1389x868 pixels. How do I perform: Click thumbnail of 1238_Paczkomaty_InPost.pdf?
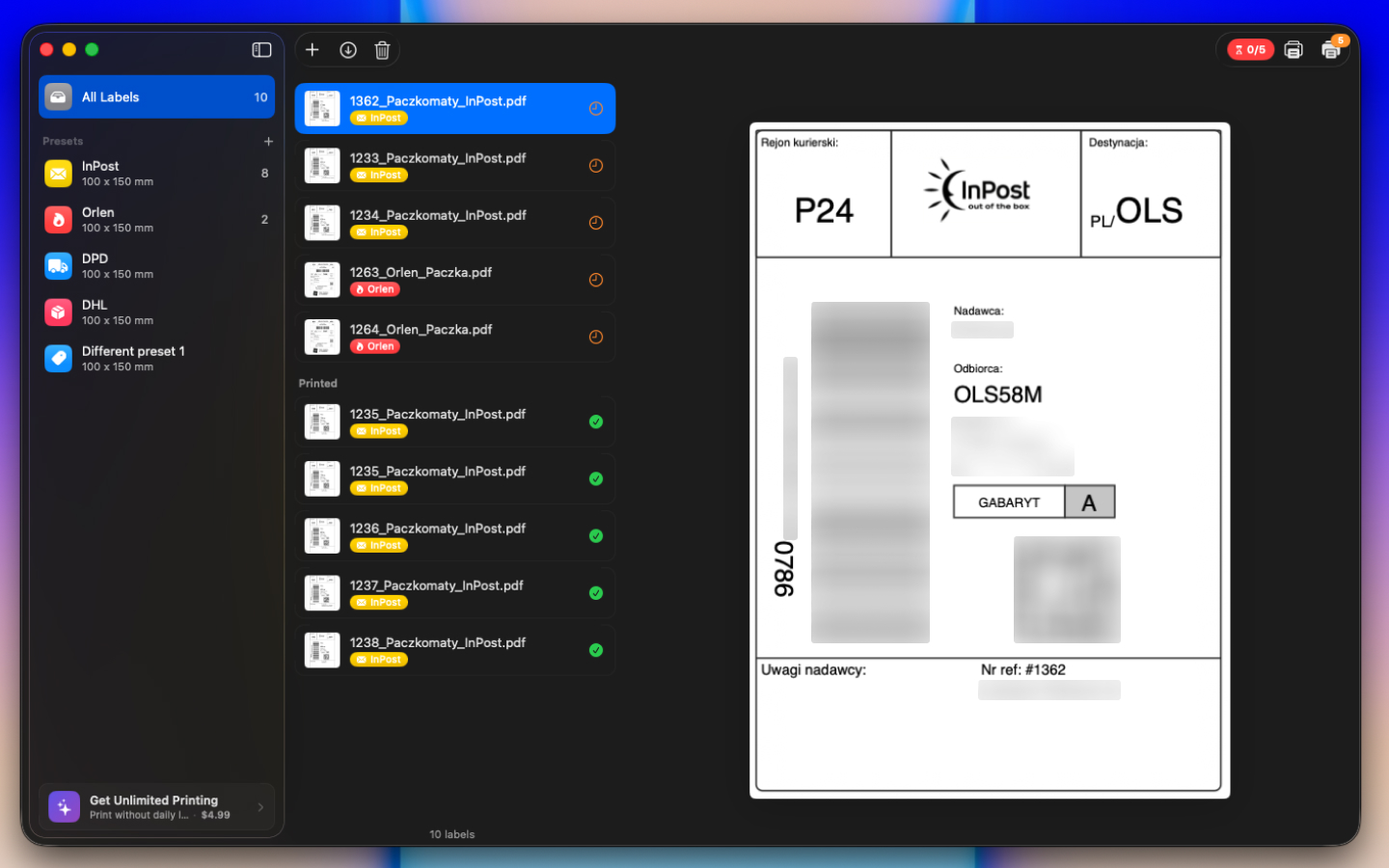322,650
